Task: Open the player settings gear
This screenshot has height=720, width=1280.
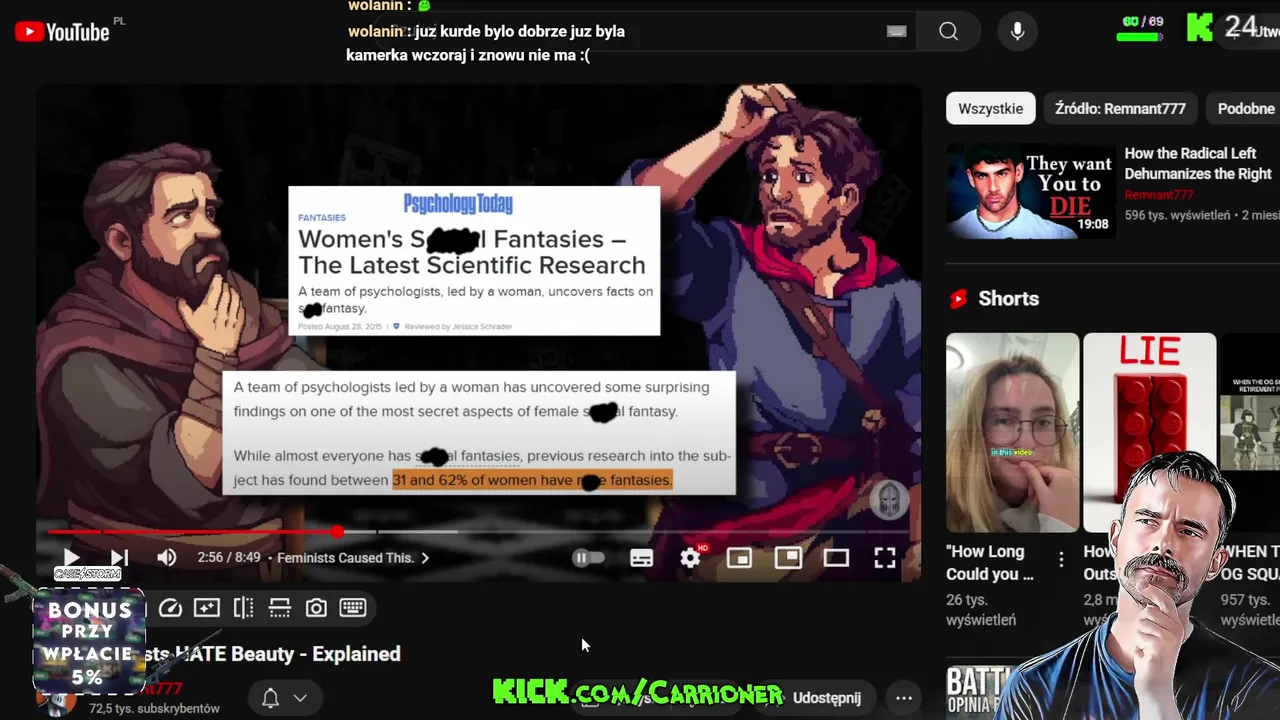Action: tap(690, 558)
